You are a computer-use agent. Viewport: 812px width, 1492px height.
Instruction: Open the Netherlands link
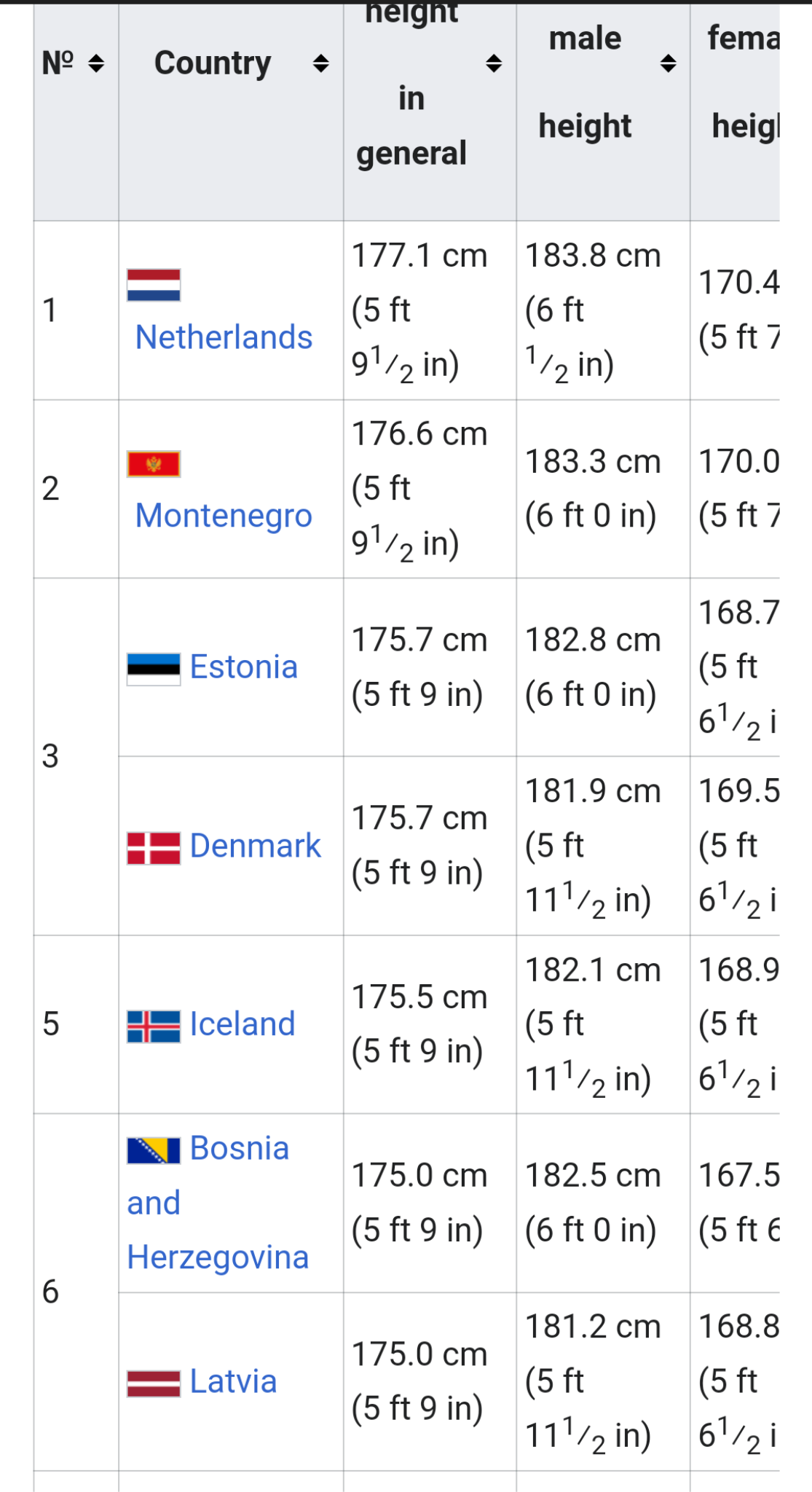(224, 337)
